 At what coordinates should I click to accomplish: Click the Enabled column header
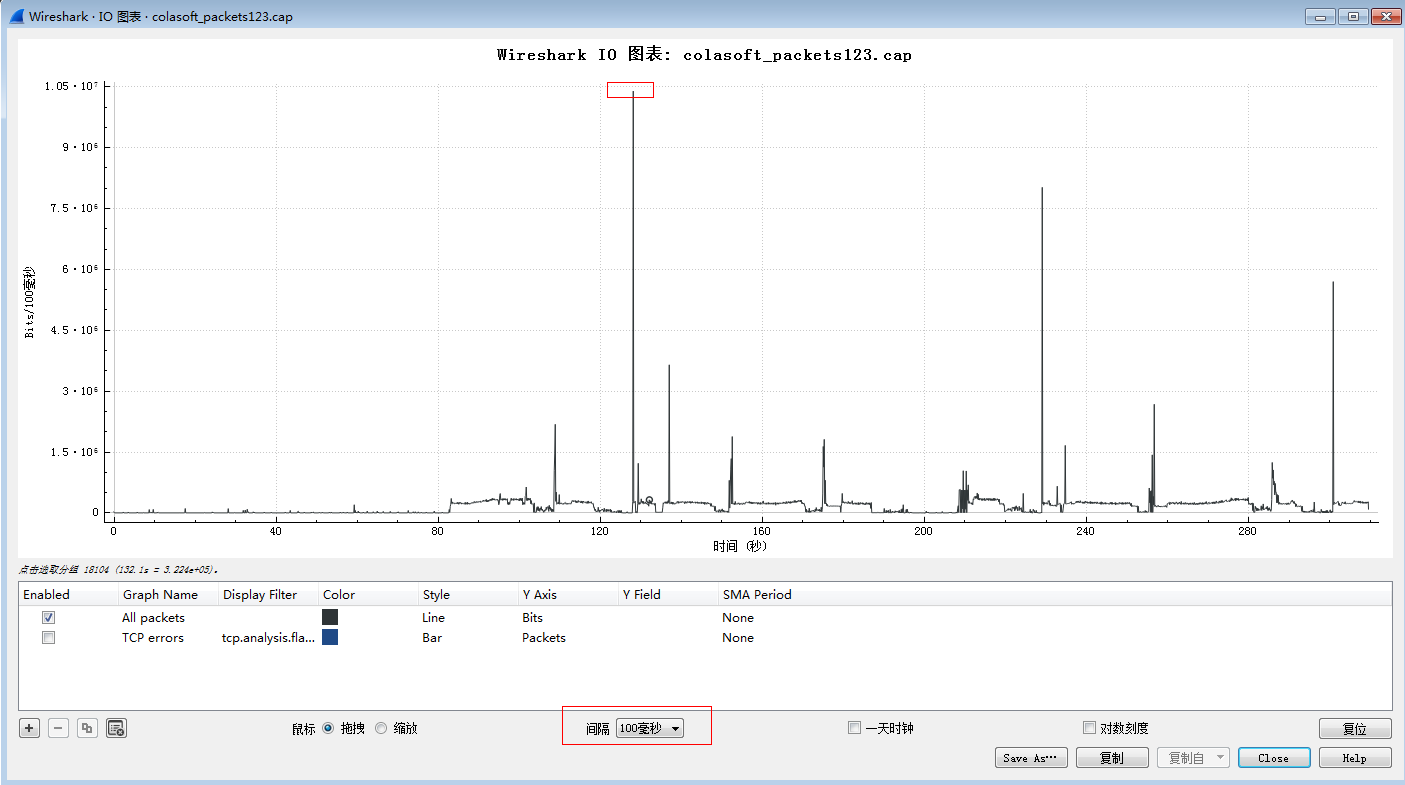pos(68,594)
